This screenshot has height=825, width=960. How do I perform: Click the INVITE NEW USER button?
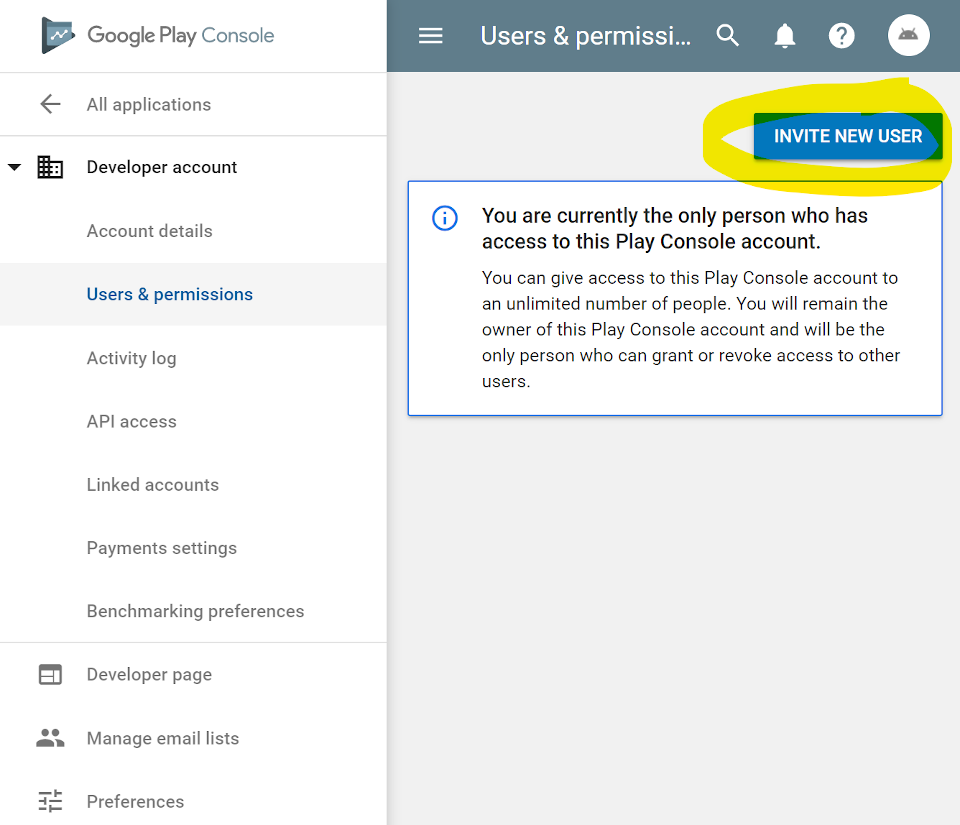tap(848, 136)
